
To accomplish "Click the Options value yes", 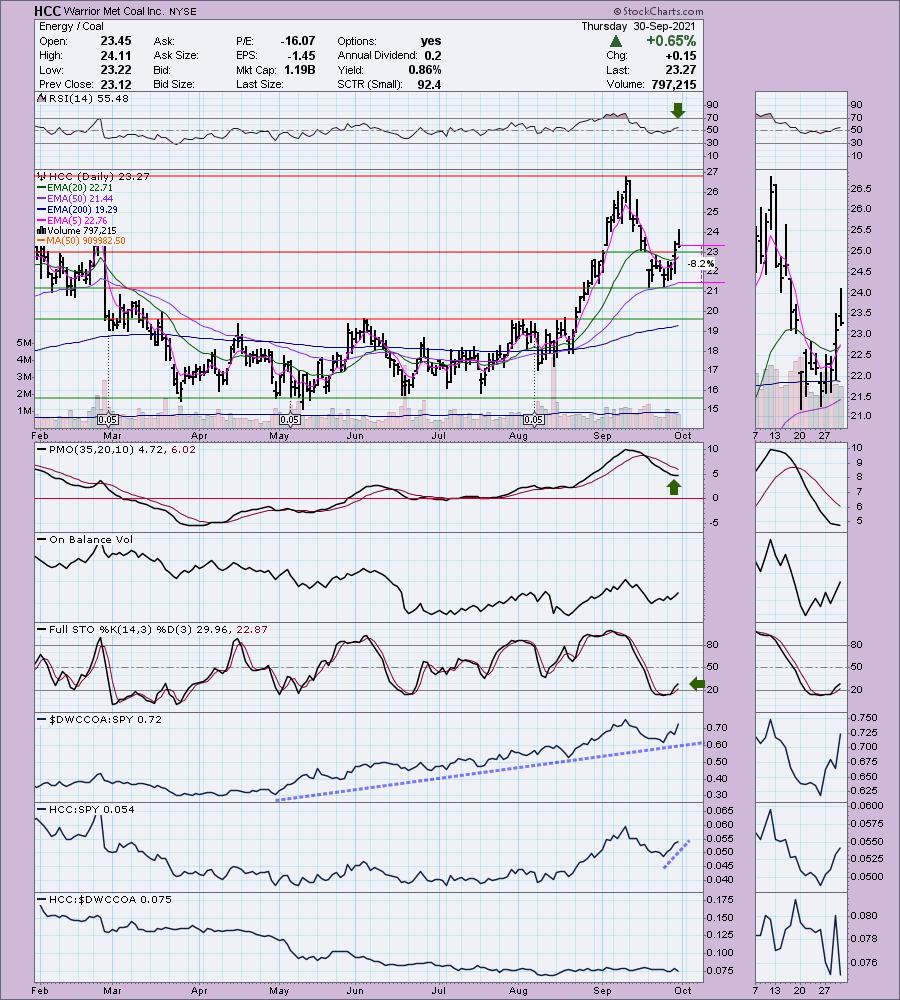I will click(x=431, y=41).
